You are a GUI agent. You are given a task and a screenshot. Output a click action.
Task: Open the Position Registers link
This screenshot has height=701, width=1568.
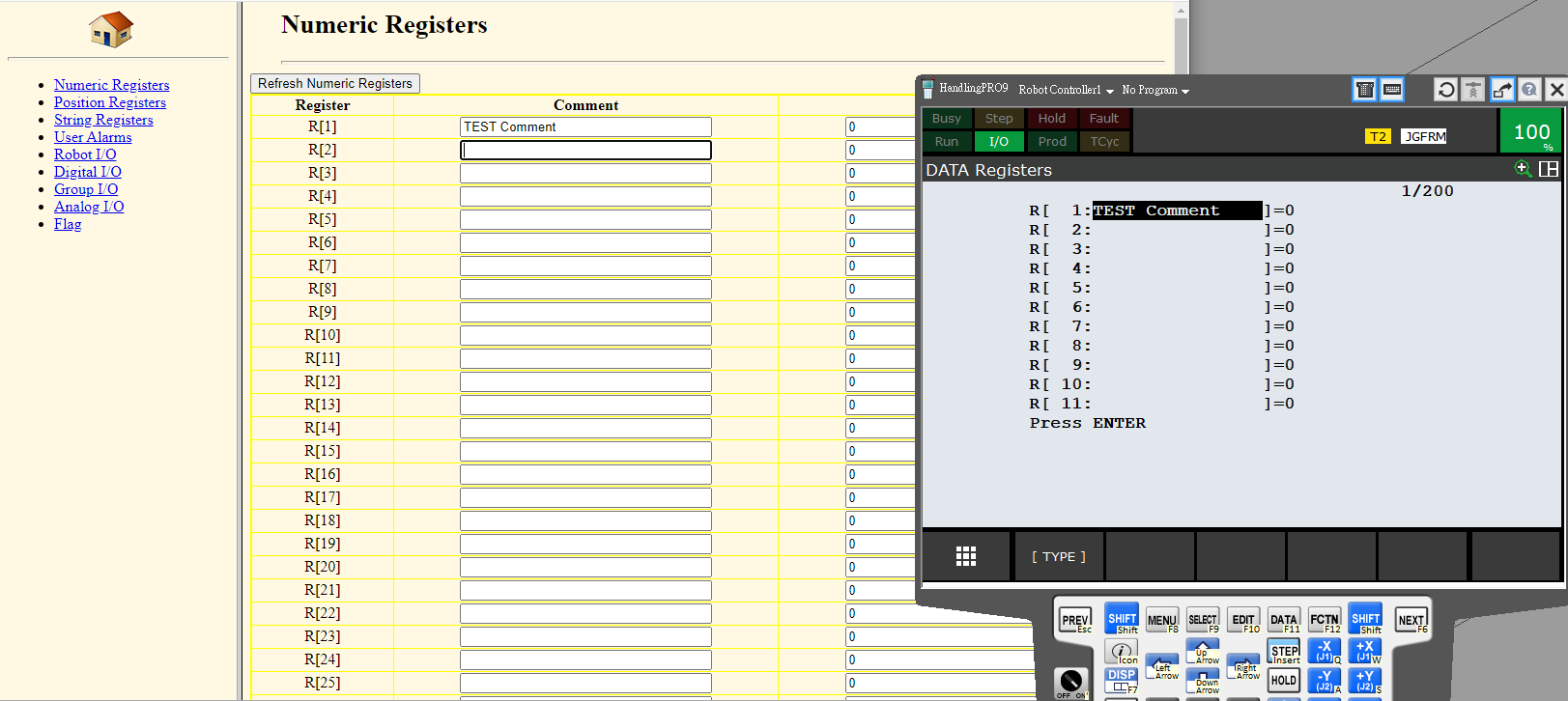(x=110, y=102)
